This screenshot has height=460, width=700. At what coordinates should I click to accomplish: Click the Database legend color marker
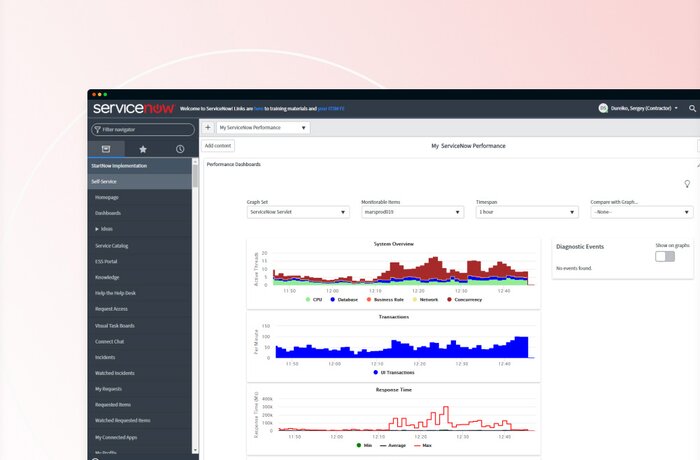[x=332, y=299]
